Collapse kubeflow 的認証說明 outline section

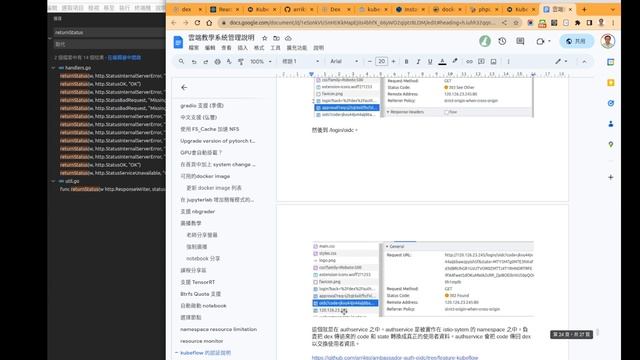[x=176, y=353]
